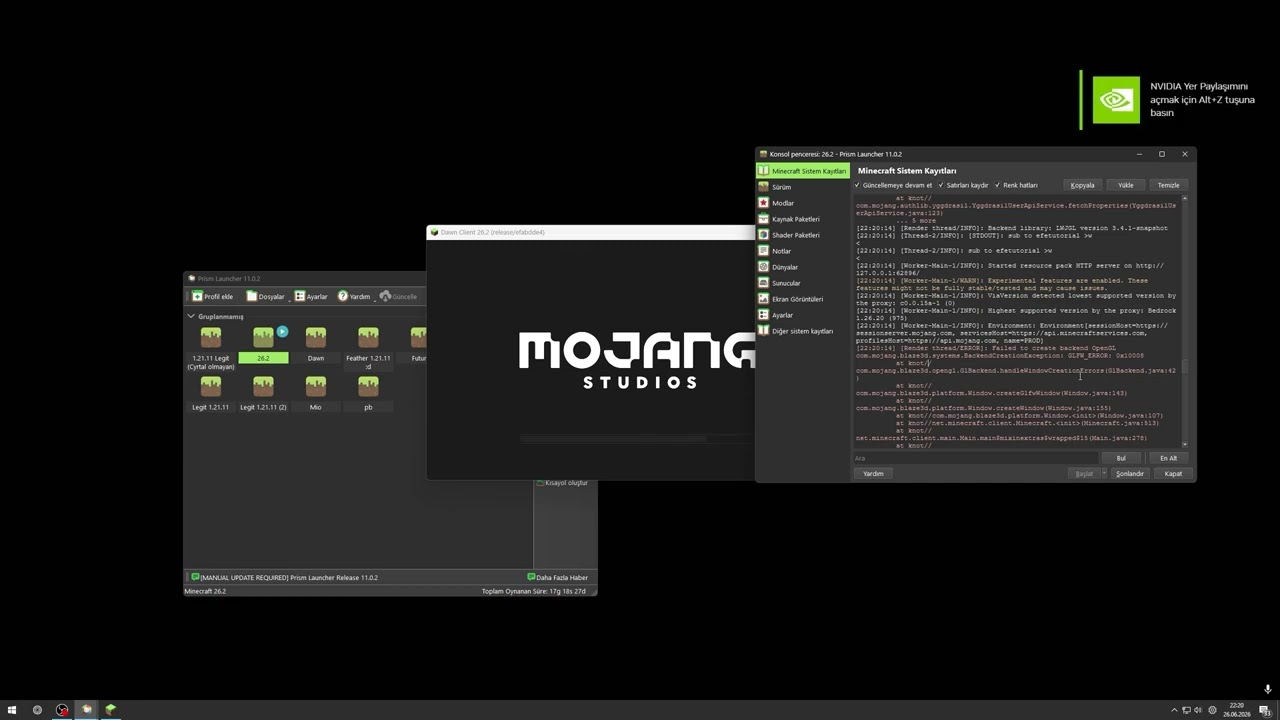Image resolution: width=1280 pixels, height=720 pixels.
Task: Open the notification center icon
Action: click(1265, 710)
